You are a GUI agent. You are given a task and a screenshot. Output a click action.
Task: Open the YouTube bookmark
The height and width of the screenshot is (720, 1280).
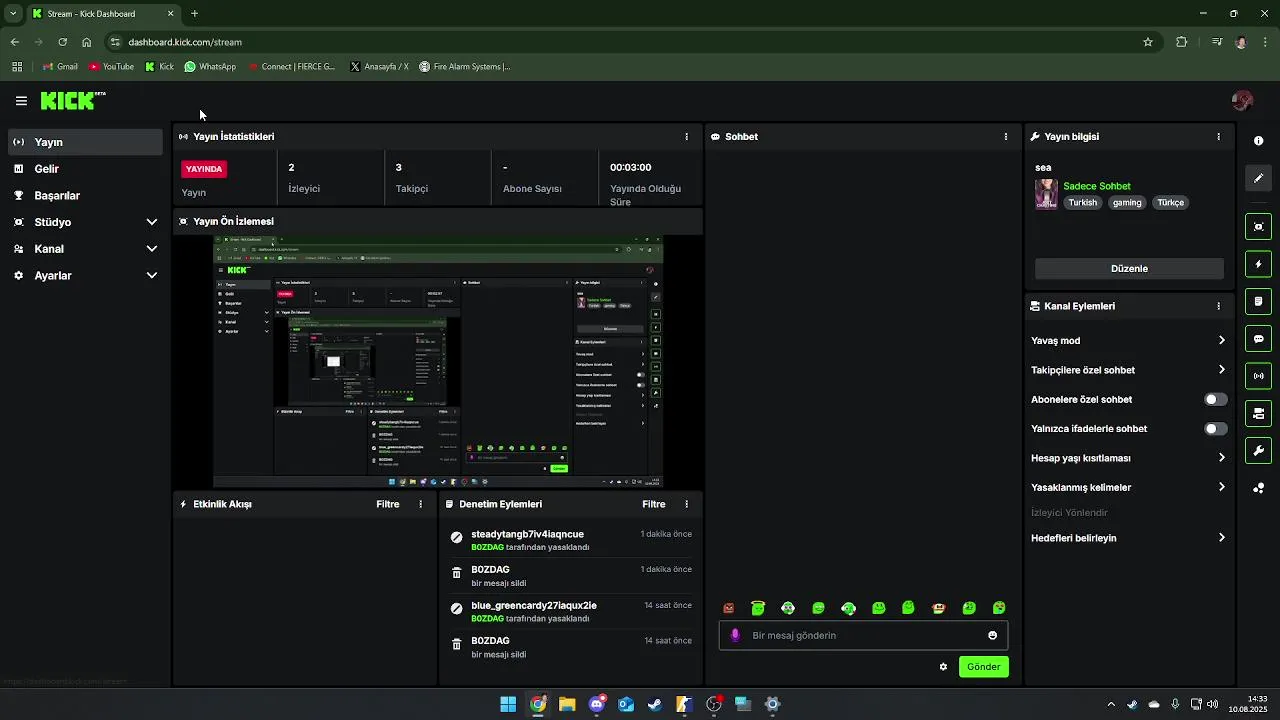pos(111,67)
